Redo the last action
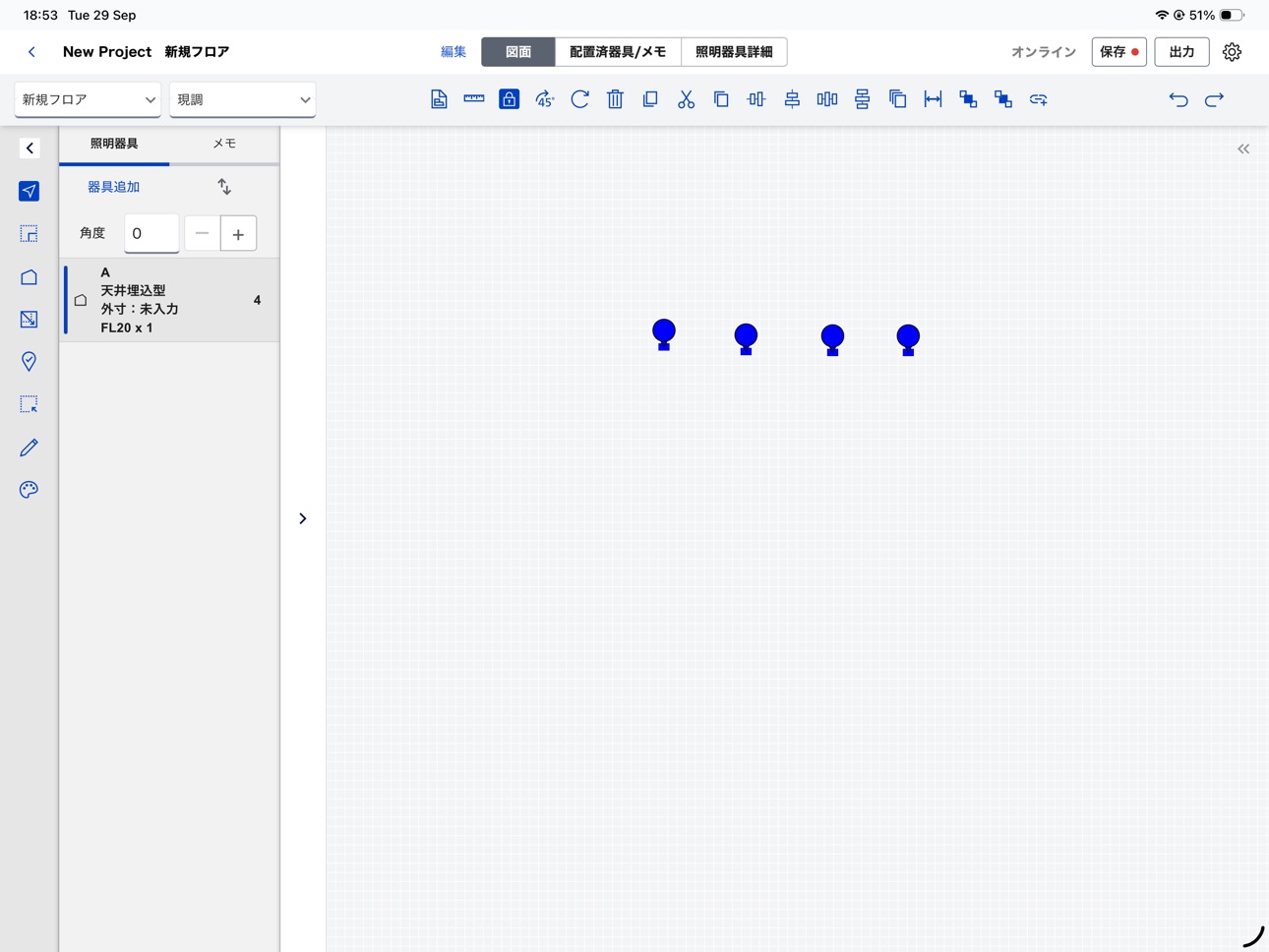This screenshot has width=1269, height=952. point(1214,99)
